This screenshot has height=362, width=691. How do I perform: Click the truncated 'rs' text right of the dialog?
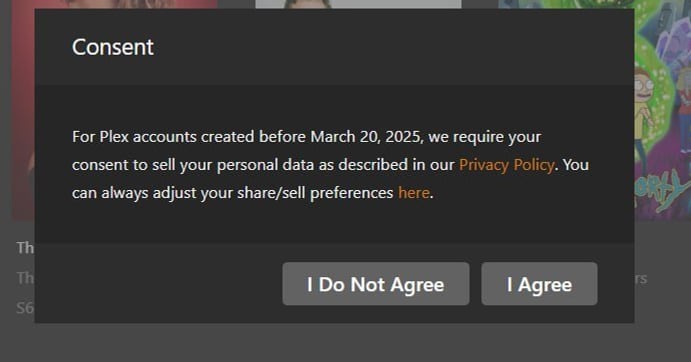pyautogui.click(x=641, y=279)
